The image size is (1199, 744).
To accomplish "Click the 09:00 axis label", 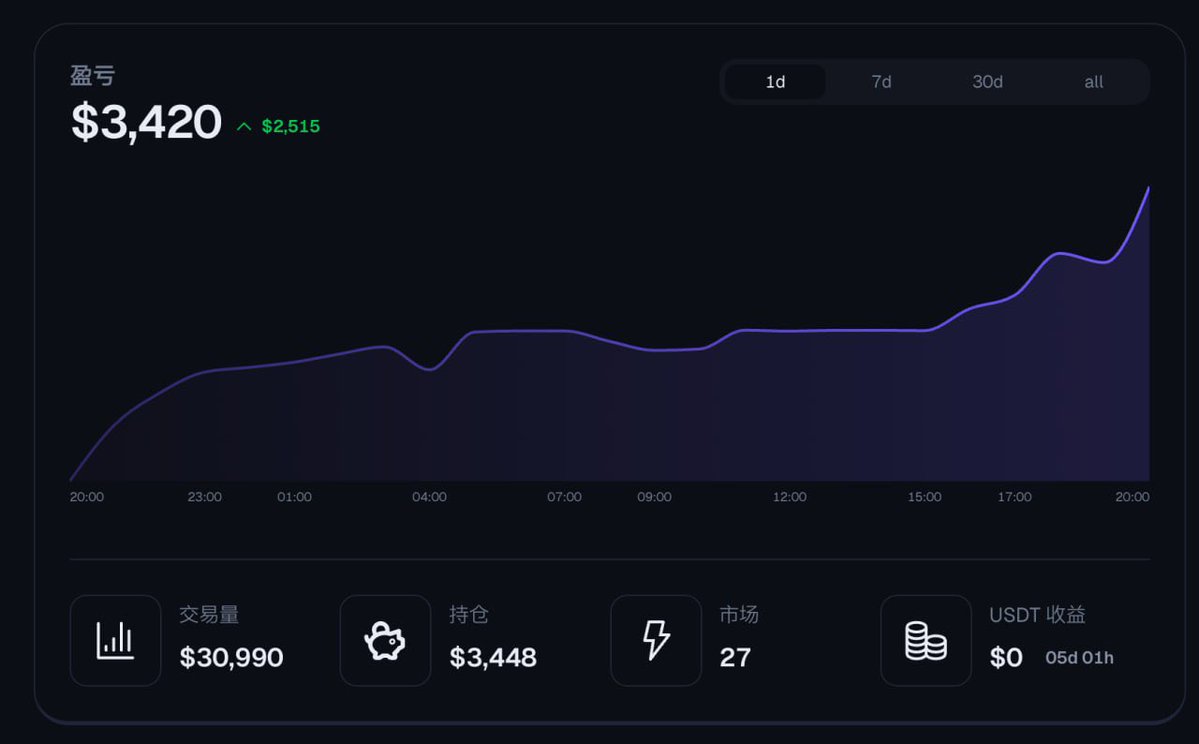I will pyautogui.click(x=655, y=497).
